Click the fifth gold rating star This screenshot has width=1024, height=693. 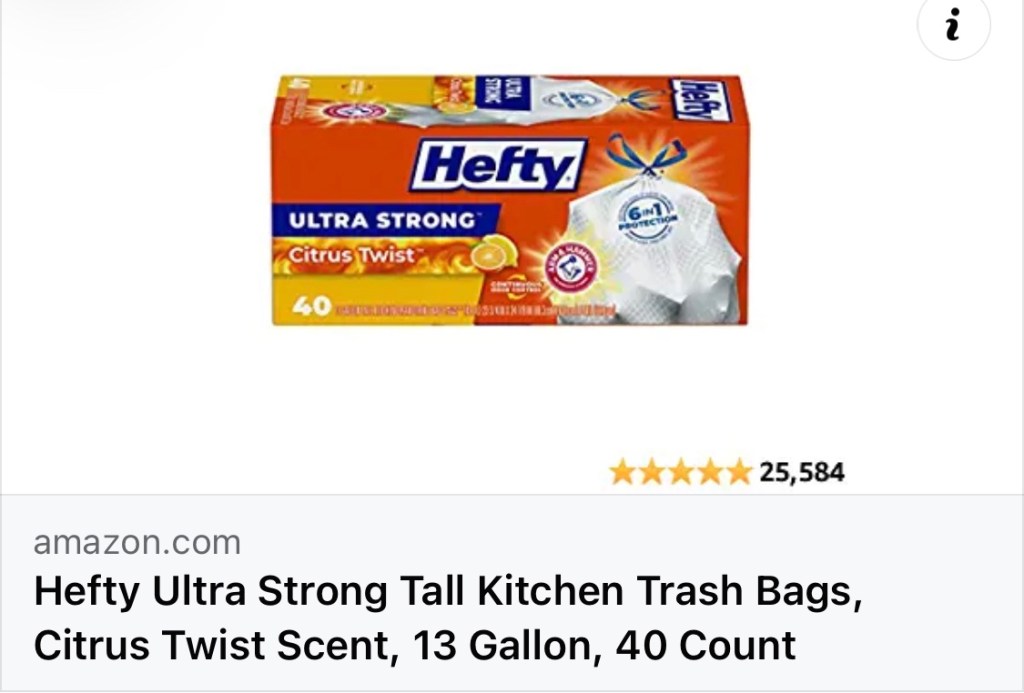(739, 472)
